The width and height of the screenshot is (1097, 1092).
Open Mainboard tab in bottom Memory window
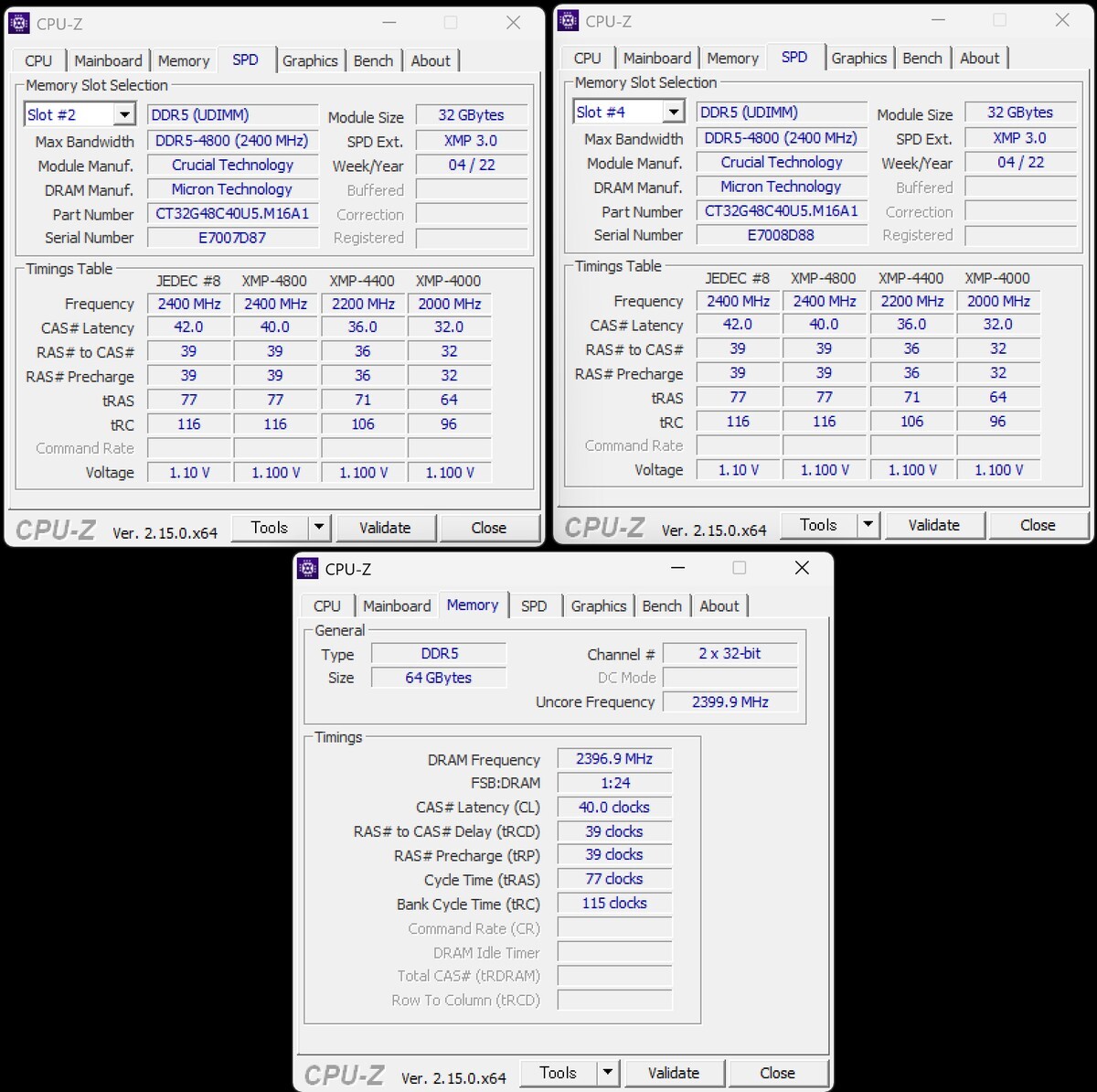point(397,605)
